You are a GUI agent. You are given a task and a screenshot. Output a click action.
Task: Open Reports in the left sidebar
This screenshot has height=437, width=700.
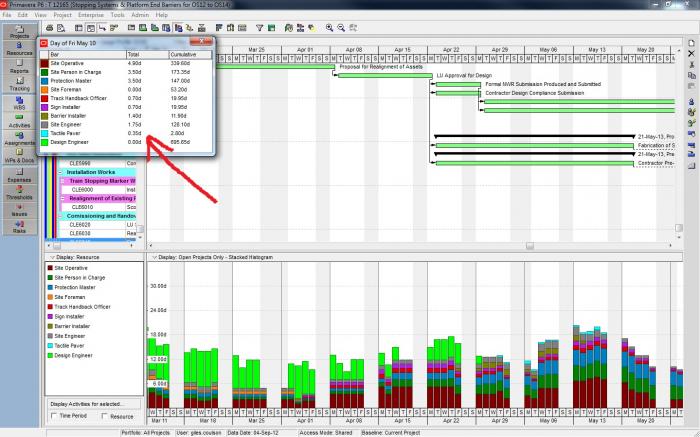tap(19, 67)
